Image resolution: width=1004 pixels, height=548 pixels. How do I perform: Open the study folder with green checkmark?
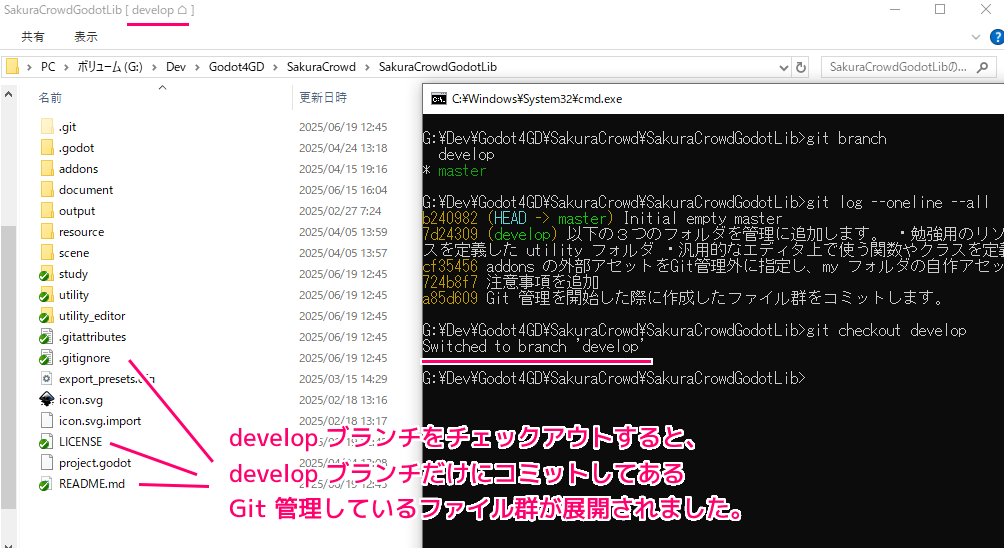pyautogui.click(x=73, y=274)
